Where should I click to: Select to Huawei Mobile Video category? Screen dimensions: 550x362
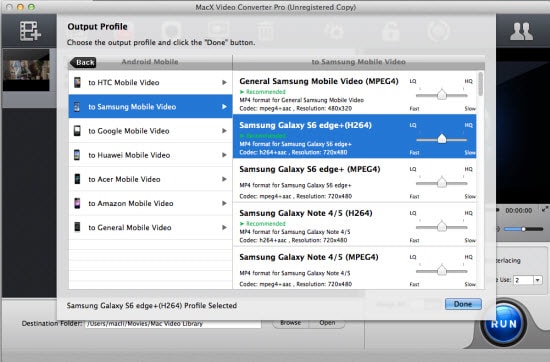pos(150,155)
